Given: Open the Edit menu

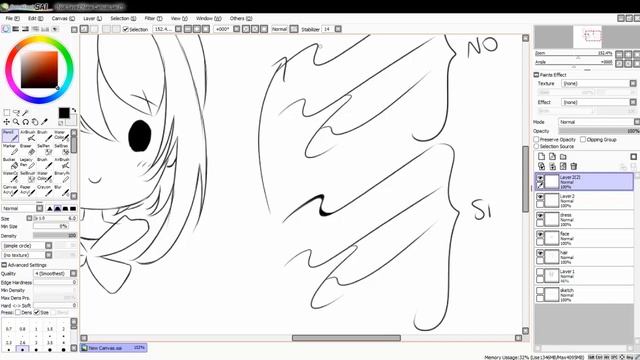Looking at the screenshot, I should (x=35, y=18).
